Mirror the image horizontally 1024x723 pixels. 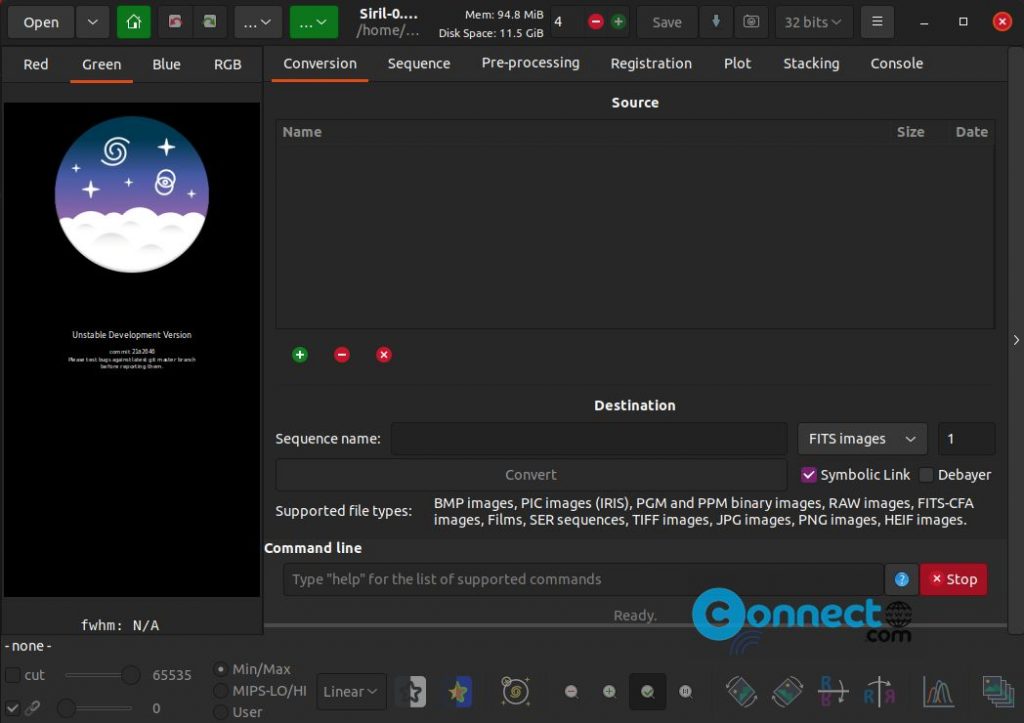[x=879, y=691]
